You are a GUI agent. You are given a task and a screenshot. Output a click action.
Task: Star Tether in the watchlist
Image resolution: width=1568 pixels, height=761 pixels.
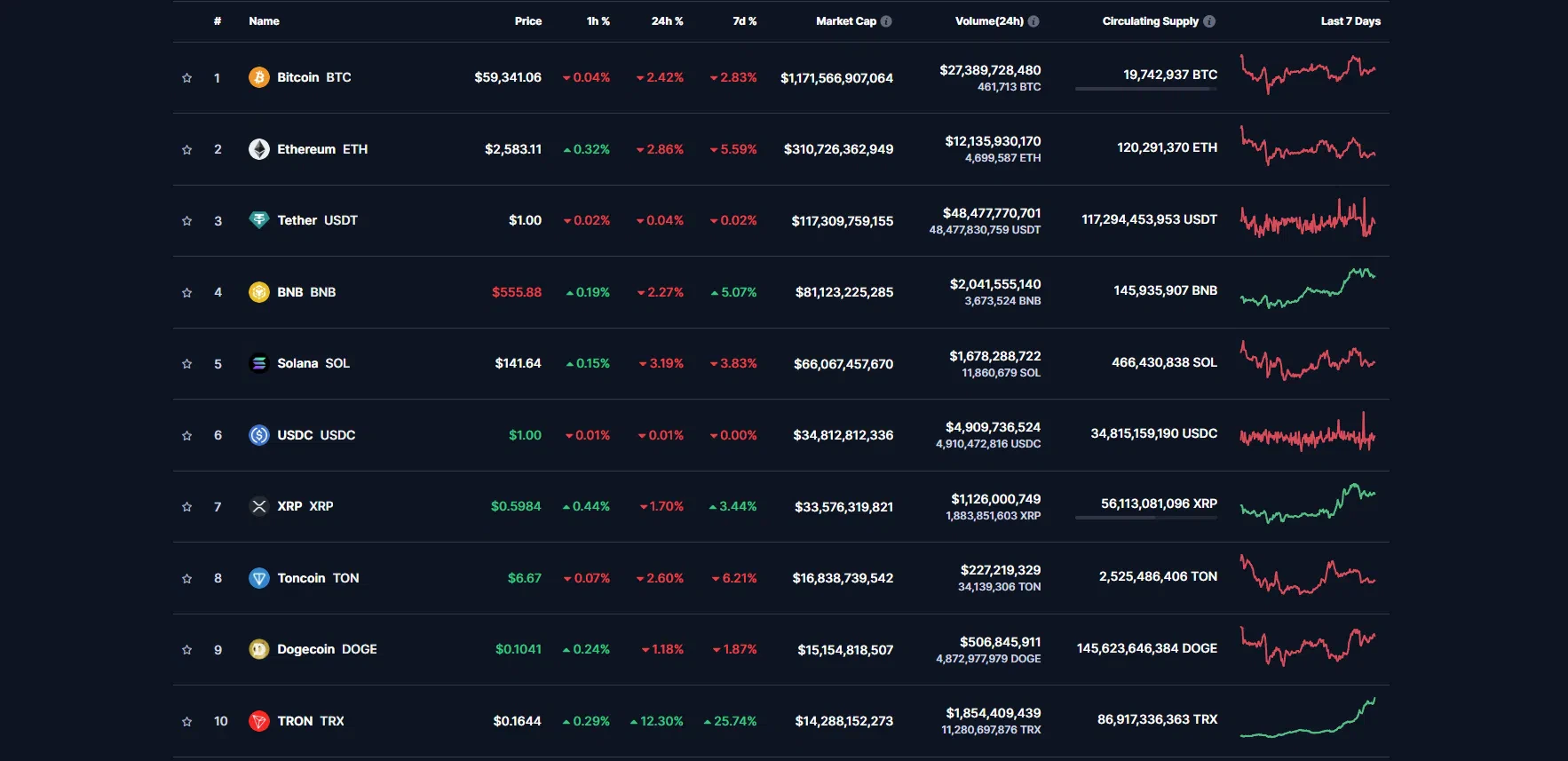point(186,221)
